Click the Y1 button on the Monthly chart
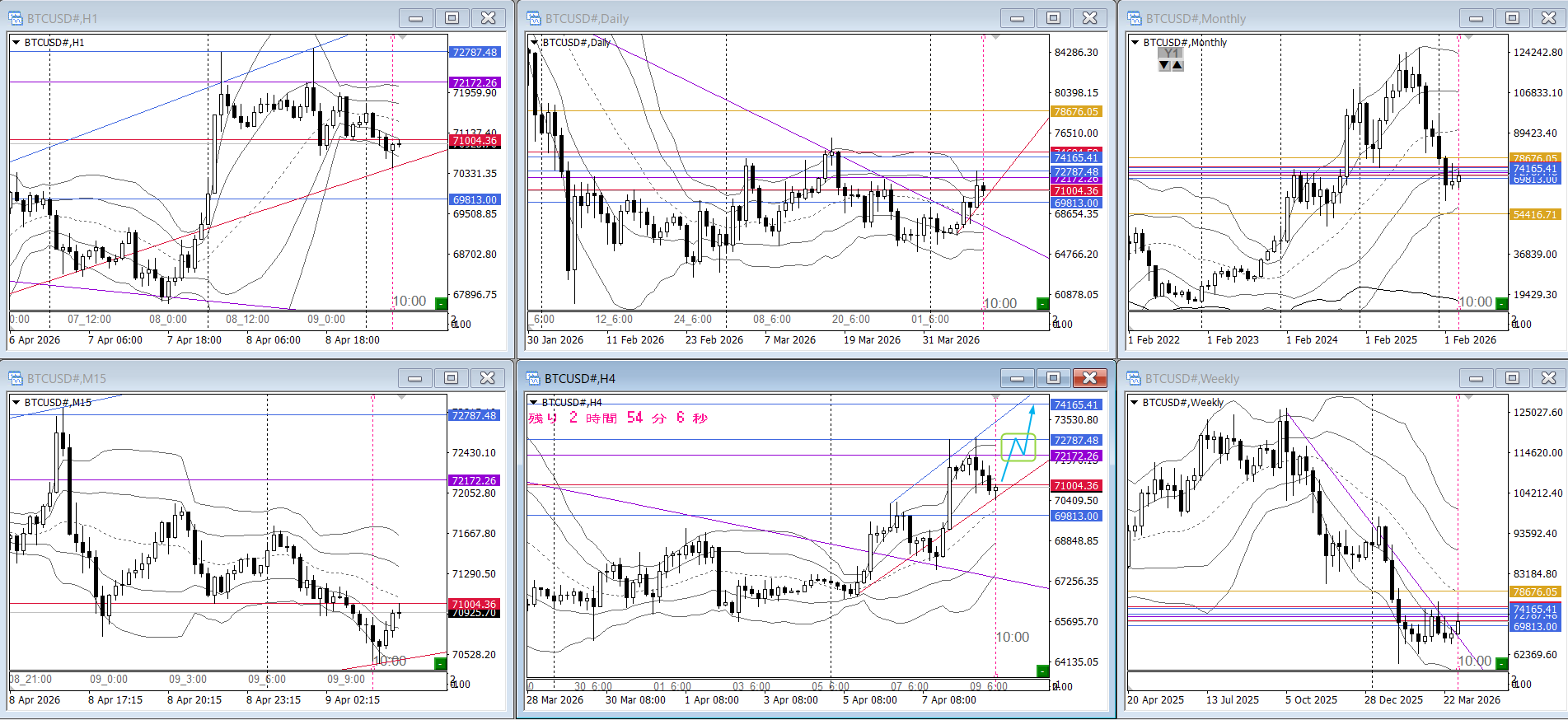Screen dimensions: 1568x720 point(1171,54)
